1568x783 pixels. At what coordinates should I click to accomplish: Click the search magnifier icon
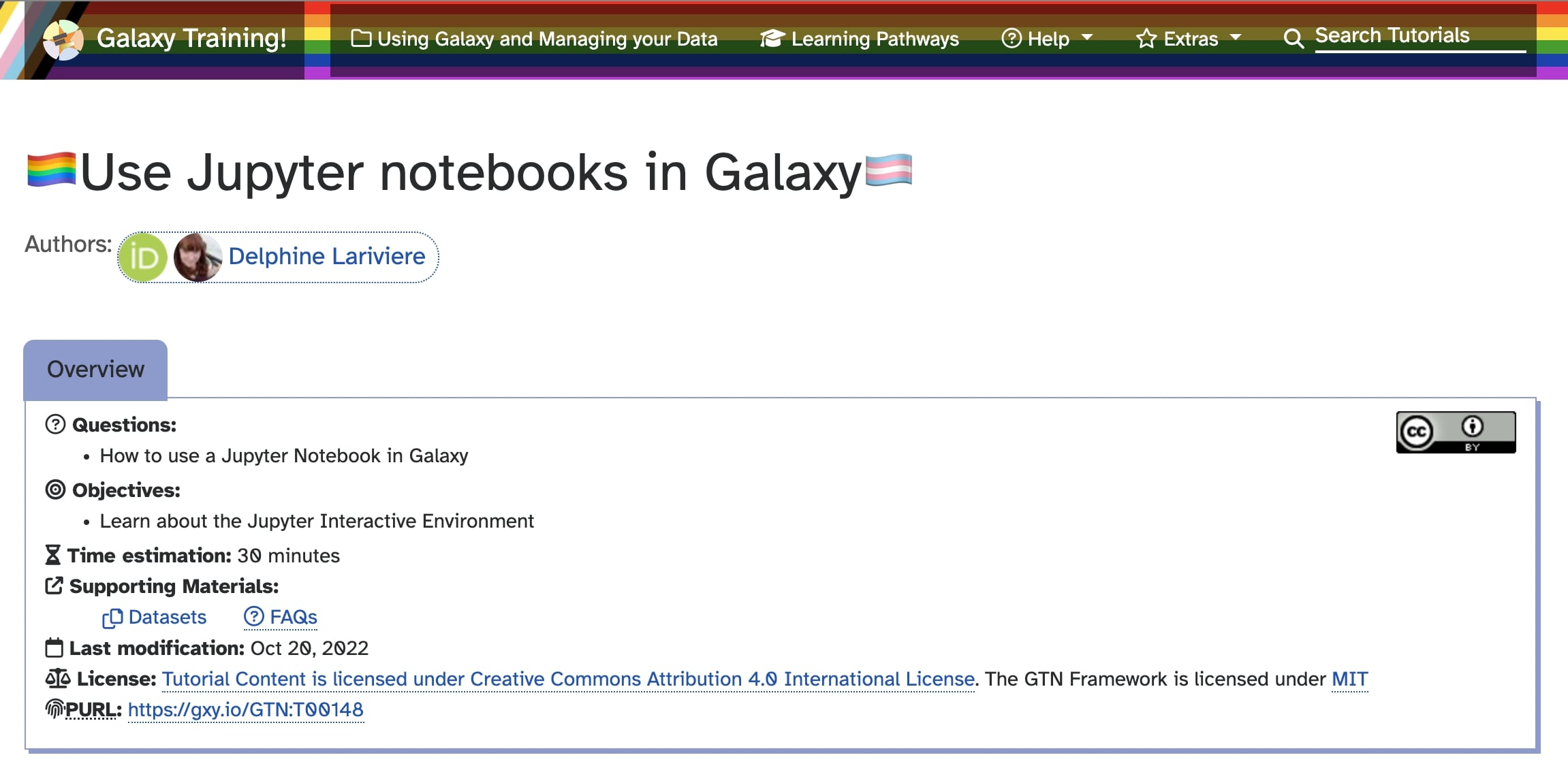pyautogui.click(x=1293, y=39)
